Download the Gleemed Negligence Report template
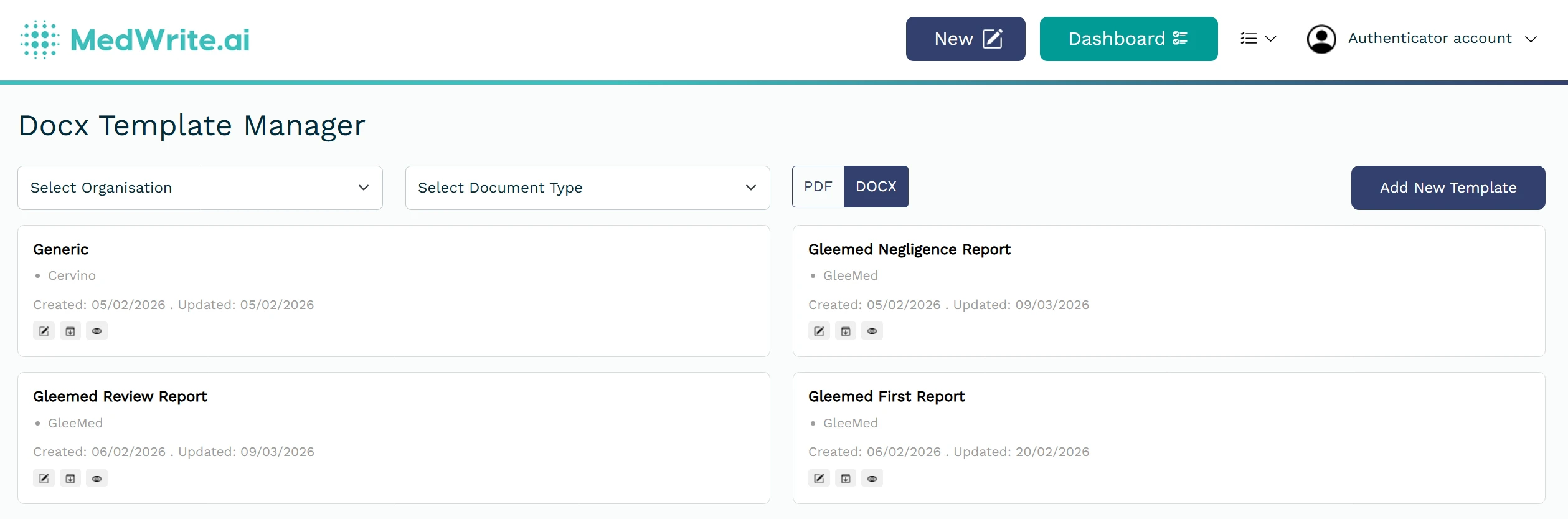This screenshot has width=1568, height=519. (846, 331)
